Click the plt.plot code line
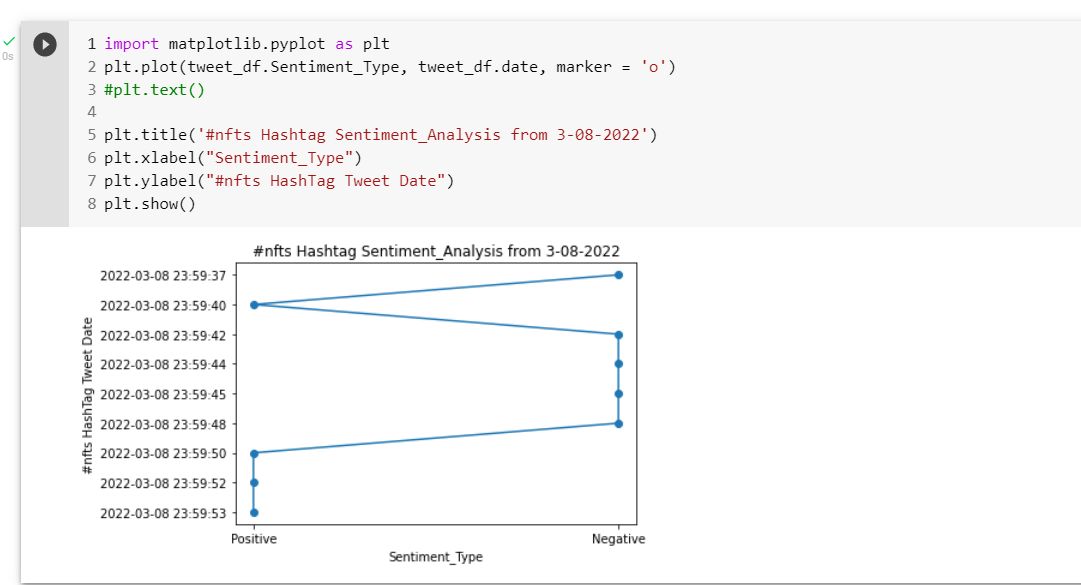1081x585 pixels. point(390,67)
